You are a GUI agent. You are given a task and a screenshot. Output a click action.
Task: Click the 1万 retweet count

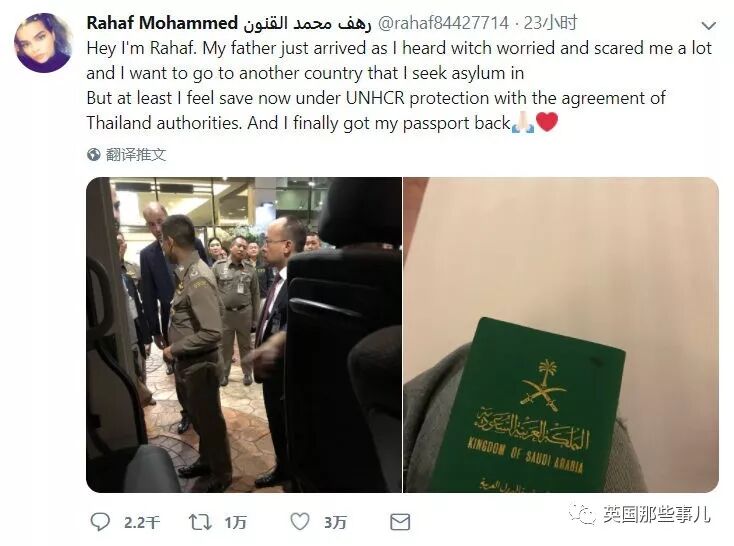(235, 523)
